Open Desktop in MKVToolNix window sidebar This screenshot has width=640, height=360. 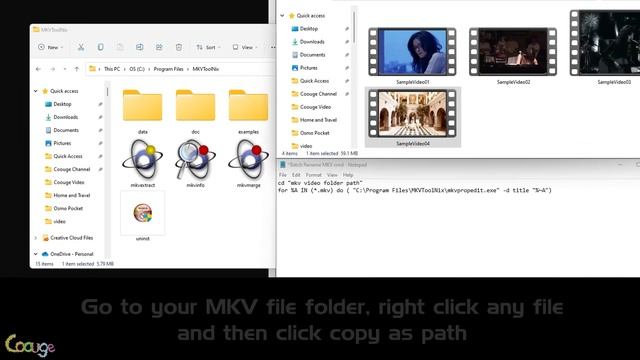[62, 104]
